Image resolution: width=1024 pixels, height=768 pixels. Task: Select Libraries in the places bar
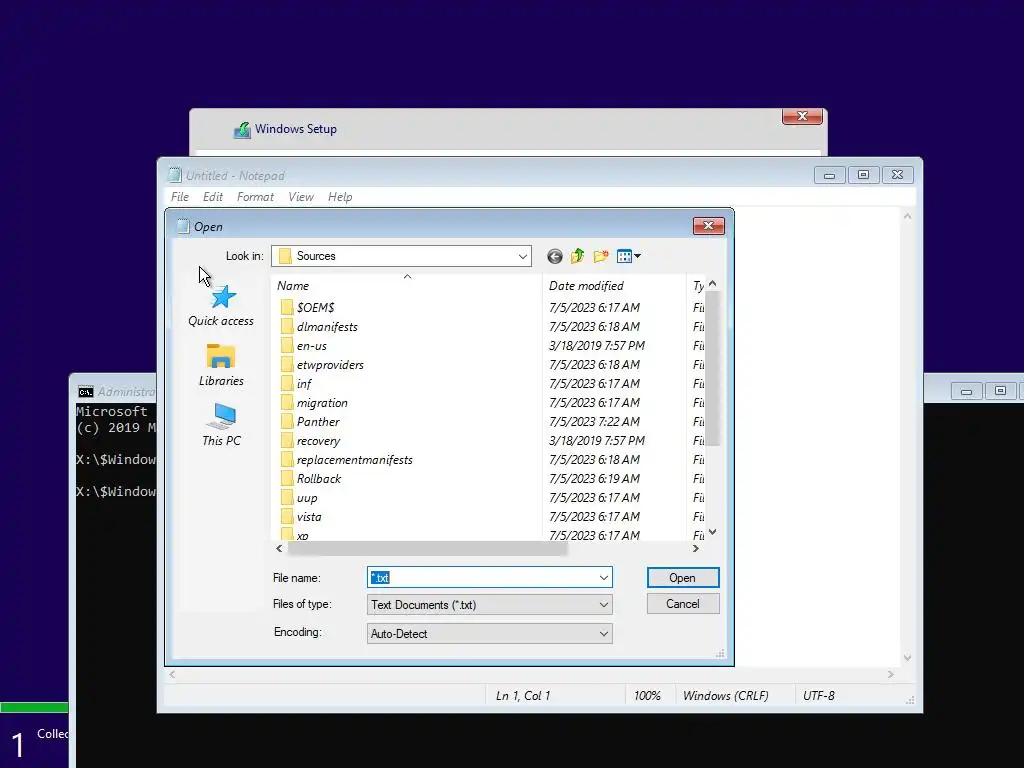(x=221, y=365)
